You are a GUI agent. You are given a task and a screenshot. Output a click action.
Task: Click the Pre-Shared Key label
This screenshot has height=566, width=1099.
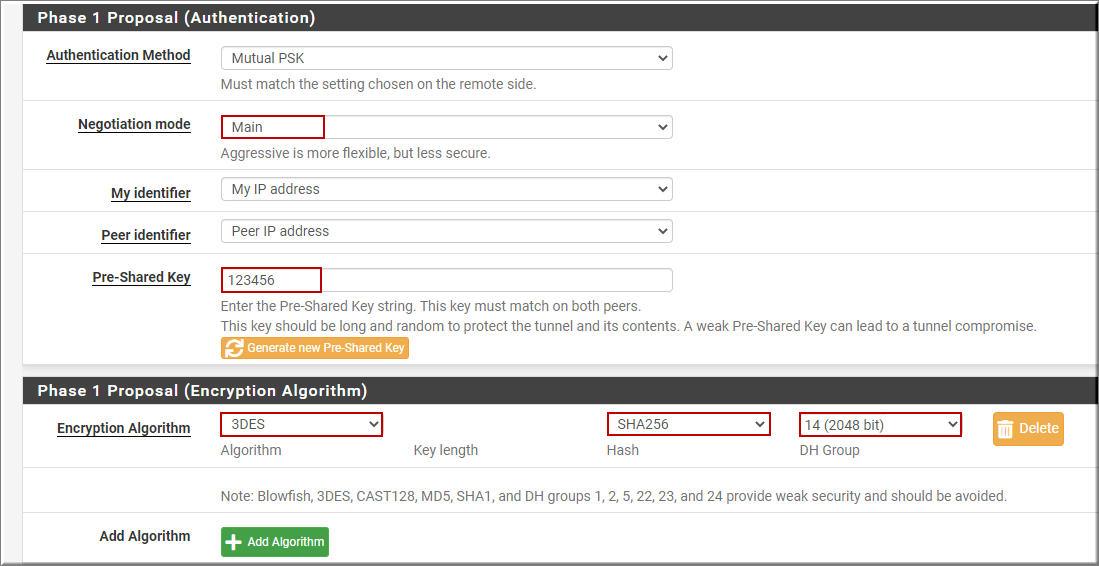[142, 277]
